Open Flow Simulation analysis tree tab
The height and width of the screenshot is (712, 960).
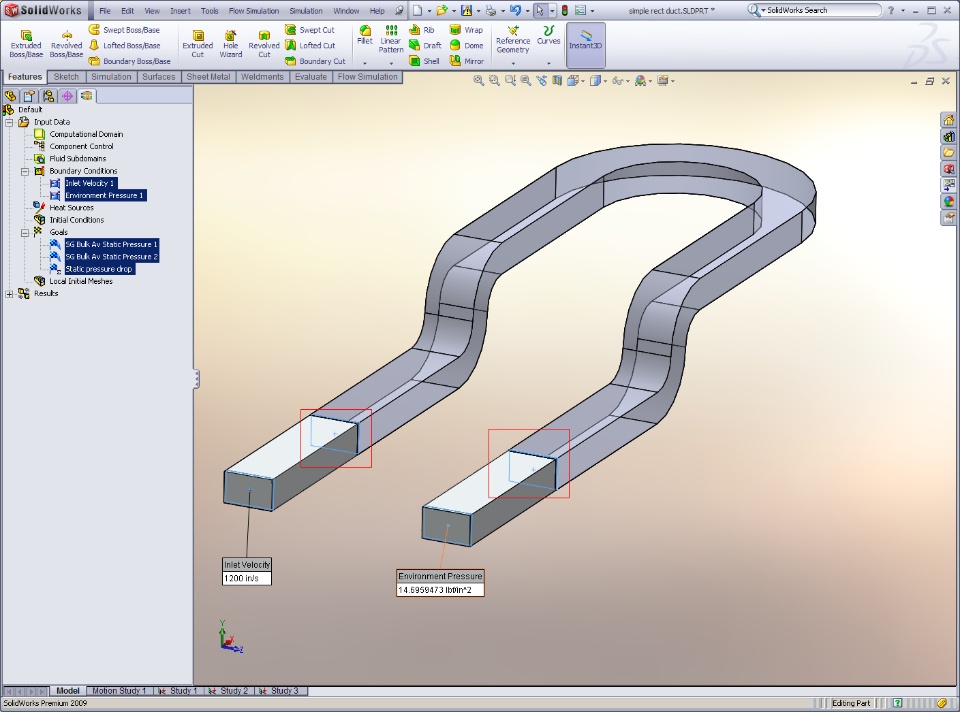(x=86, y=96)
